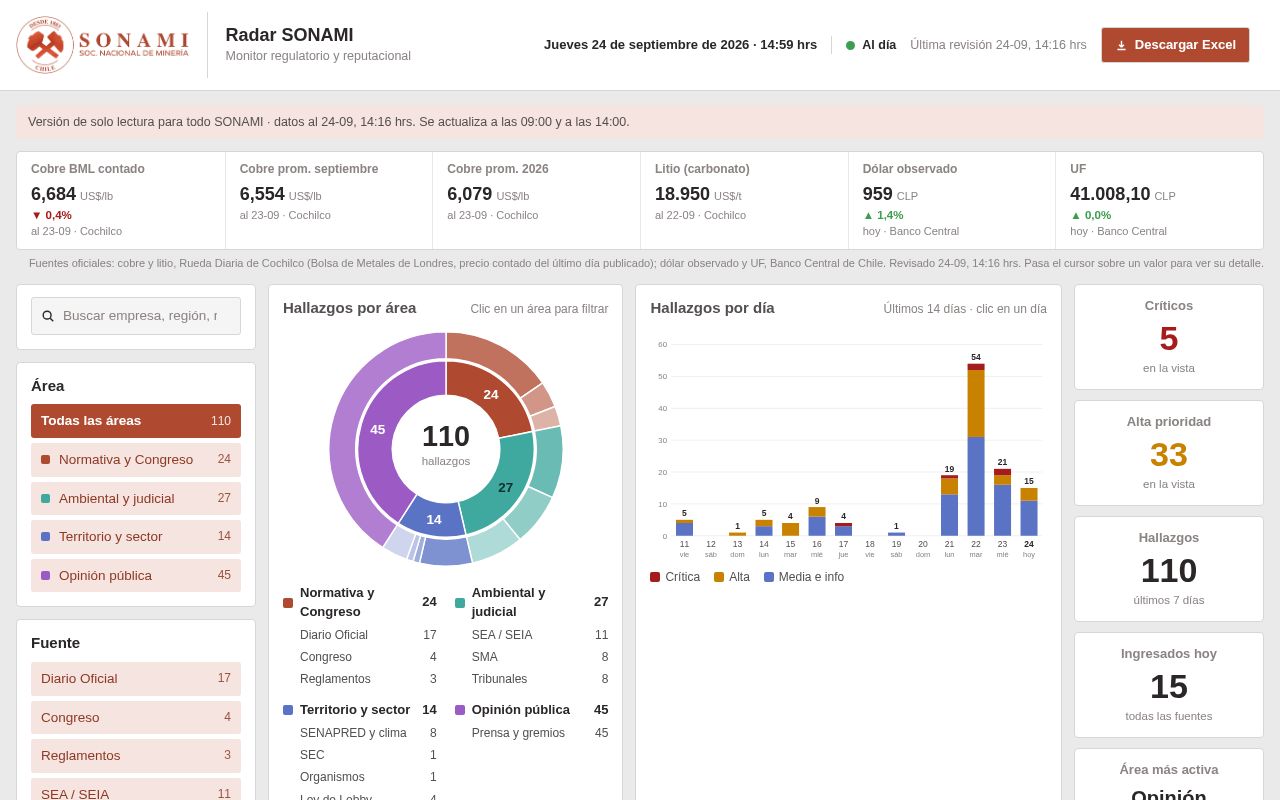Click the 'Organismos' row in area breakdown

click(368, 777)
